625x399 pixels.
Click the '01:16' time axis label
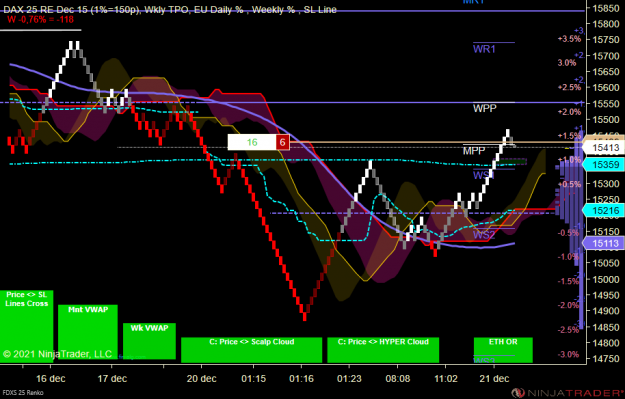pyautogui.click(x=302, y=378)
